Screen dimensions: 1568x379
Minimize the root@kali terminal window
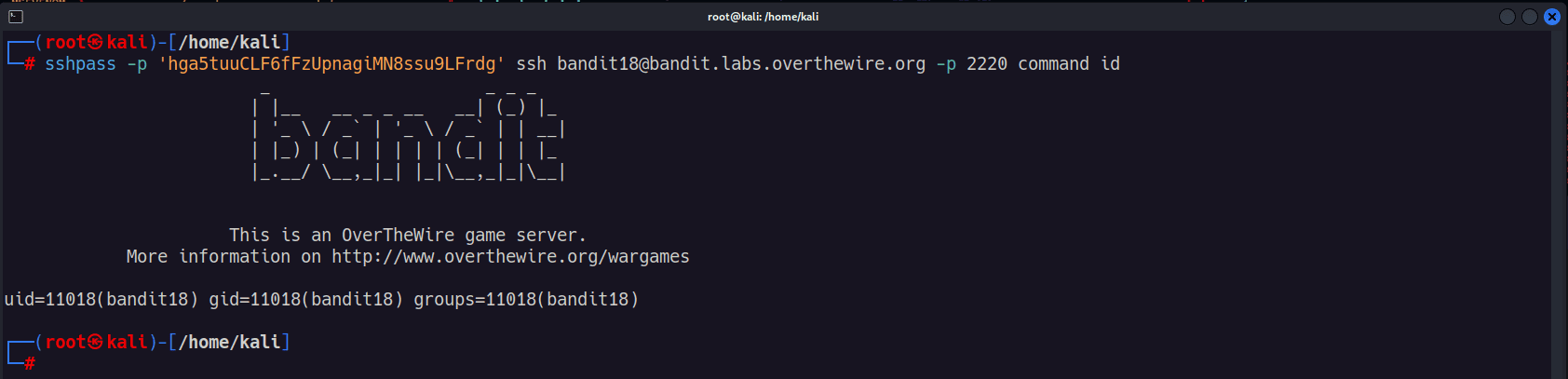point(1507,17)
